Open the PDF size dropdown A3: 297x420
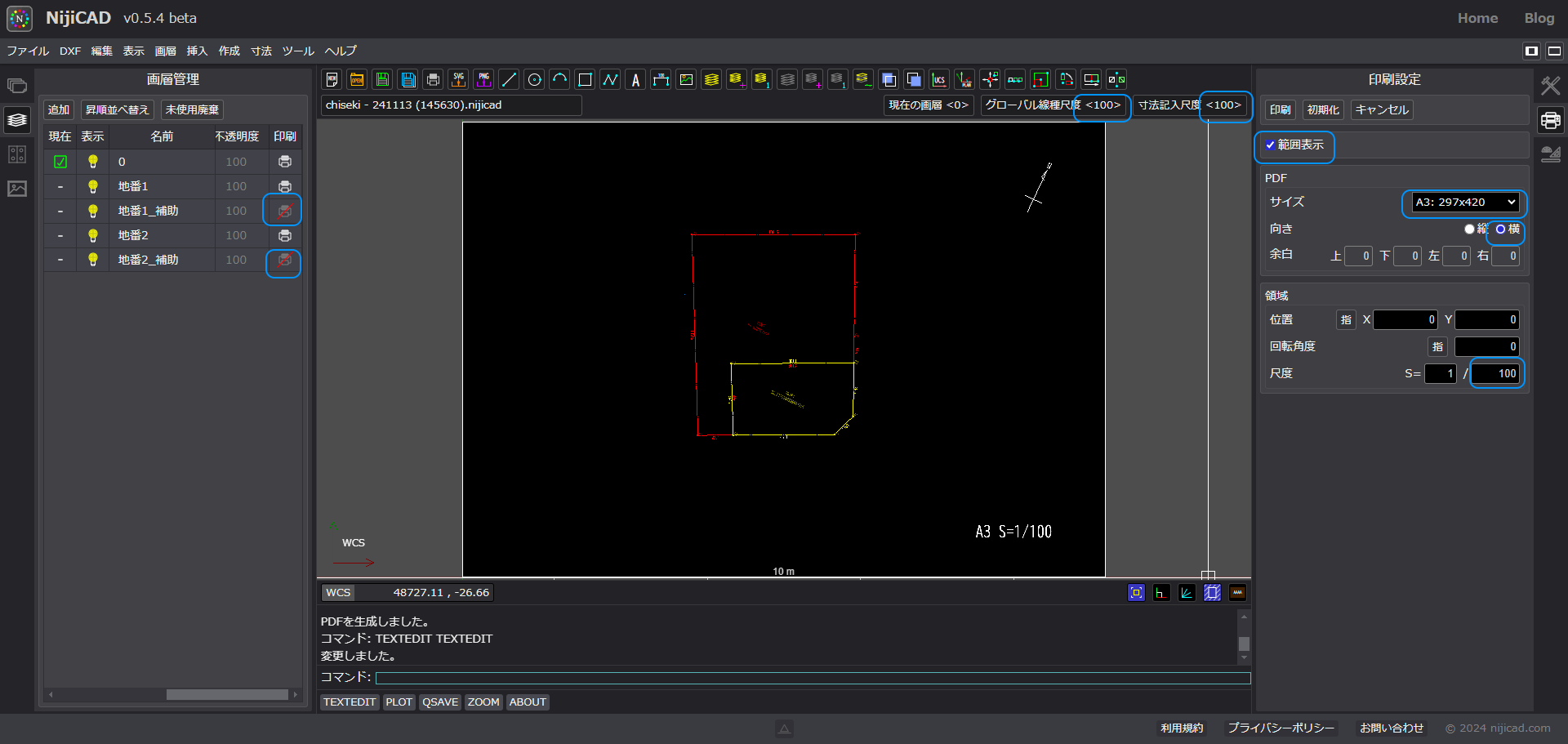Image resolution: width=1568 pixels, height=744 pixels. coord(1465,203)
